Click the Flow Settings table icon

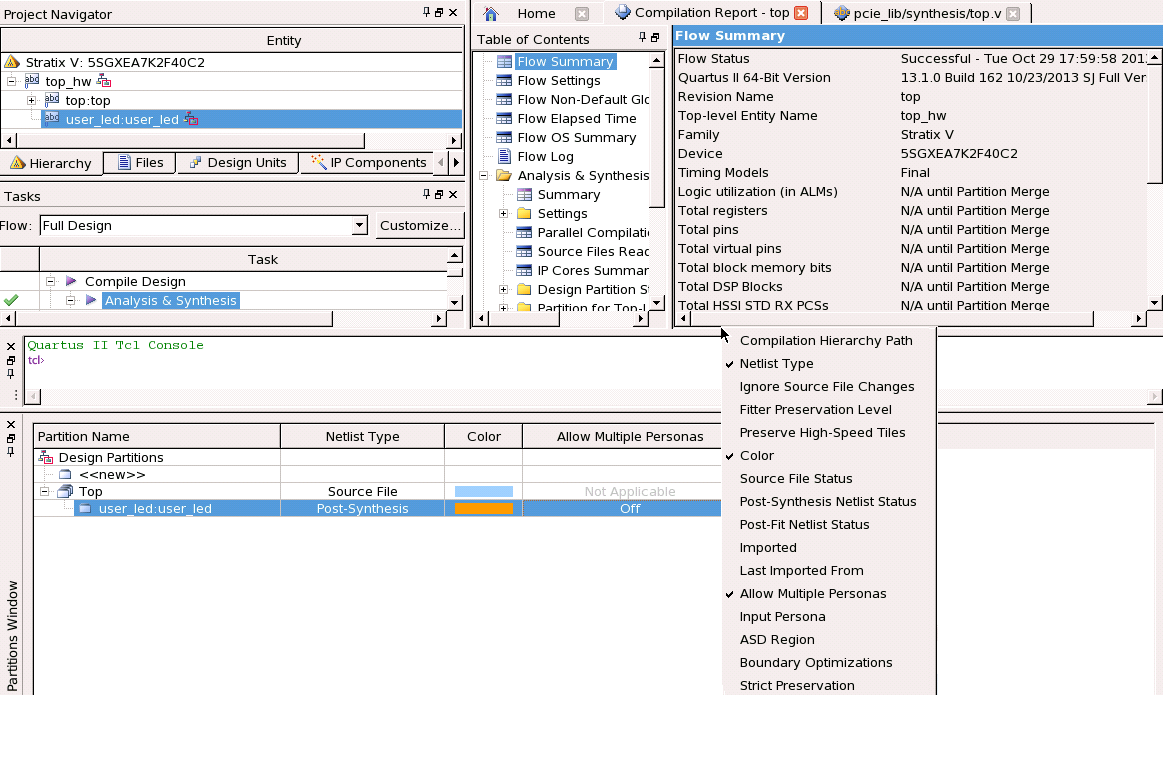[x=504, y=81]
